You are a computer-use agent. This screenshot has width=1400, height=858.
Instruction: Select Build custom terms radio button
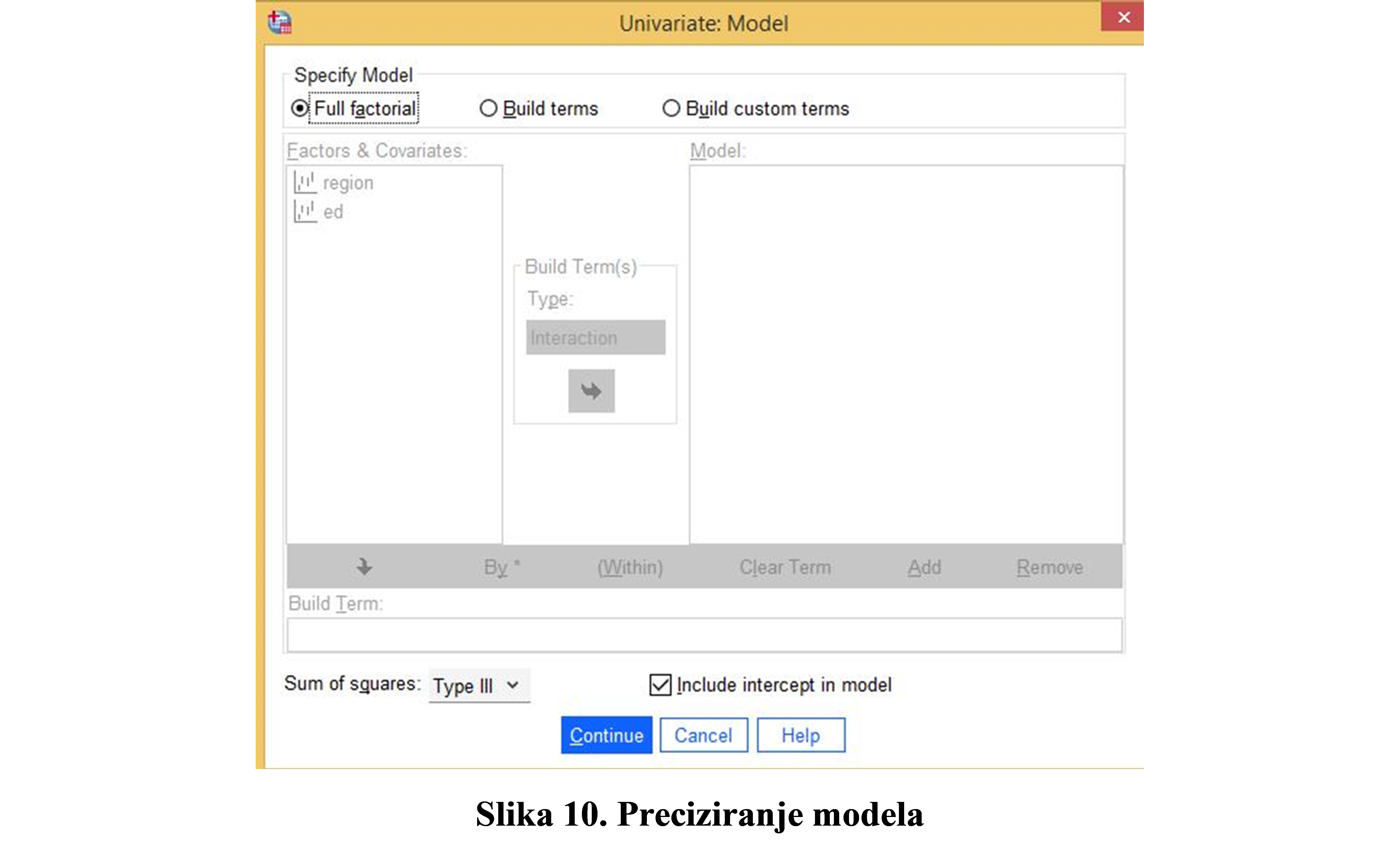(x=671, y=108)
